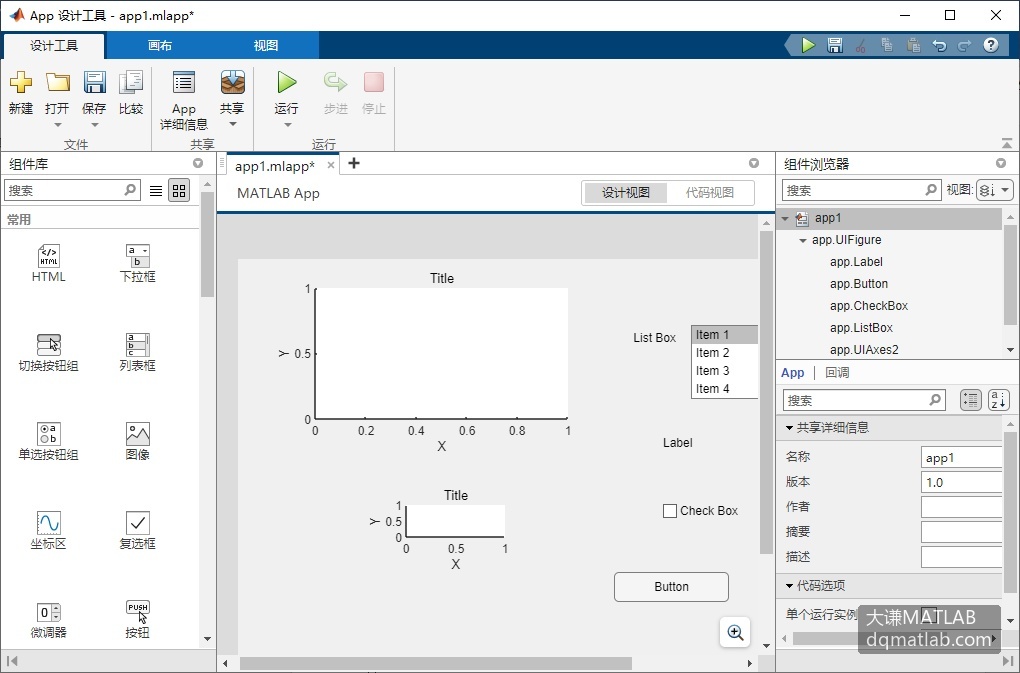This screenshot has width=1020, height=673.
Task: Open the 组件库 panel options menu
Action: click(x=198, y=163)
